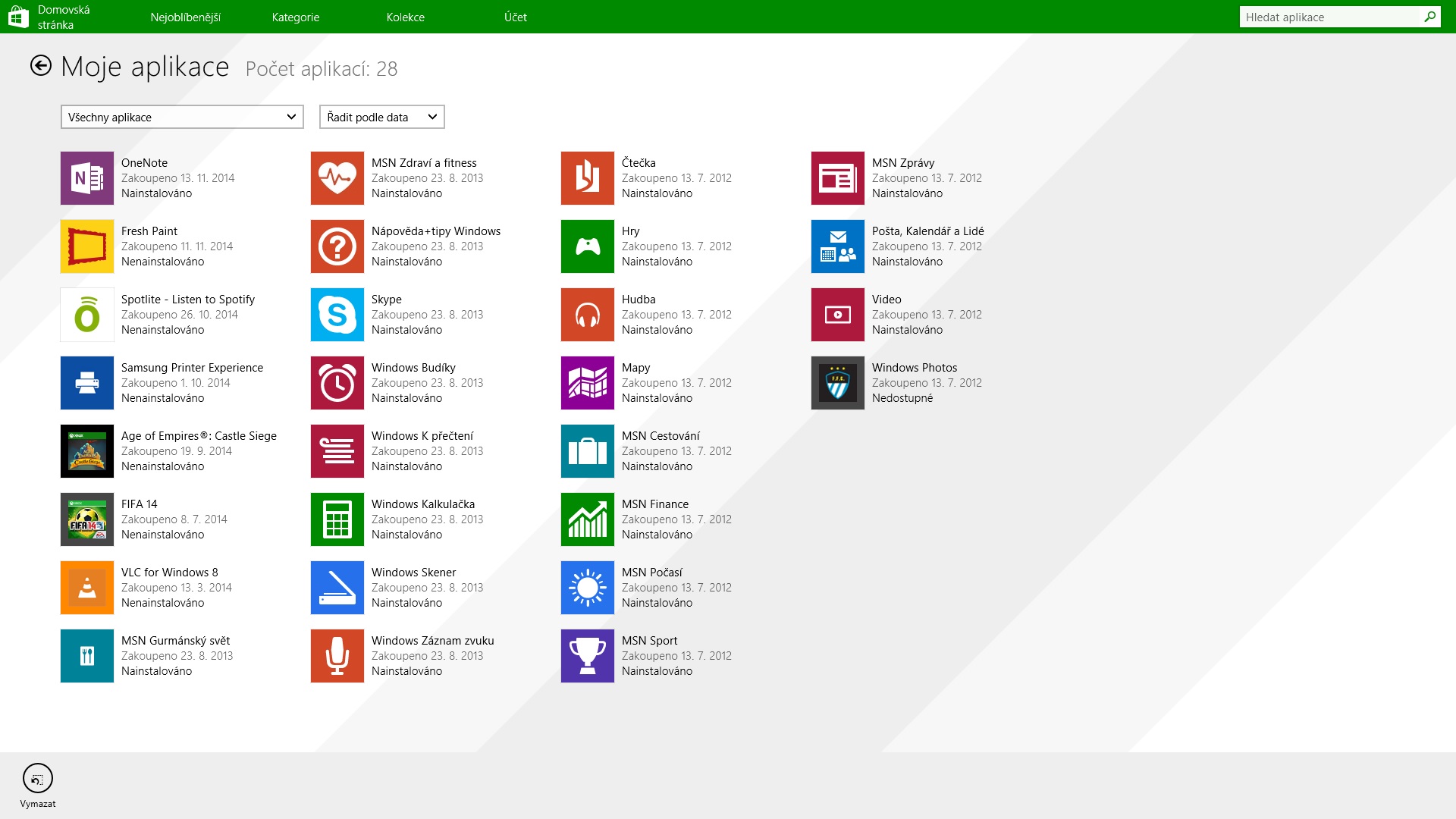Open the Řadit podle data dropdown

tap(381, 117)
